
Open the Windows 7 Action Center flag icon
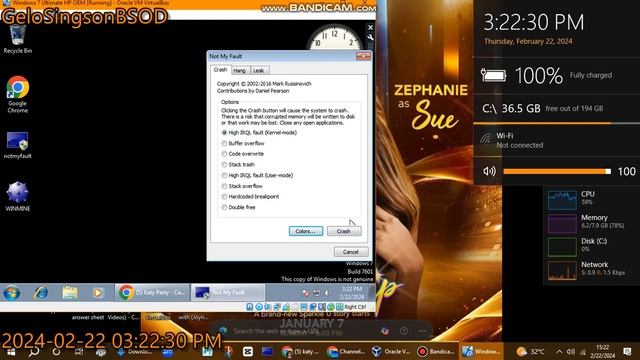click(306, 293)
